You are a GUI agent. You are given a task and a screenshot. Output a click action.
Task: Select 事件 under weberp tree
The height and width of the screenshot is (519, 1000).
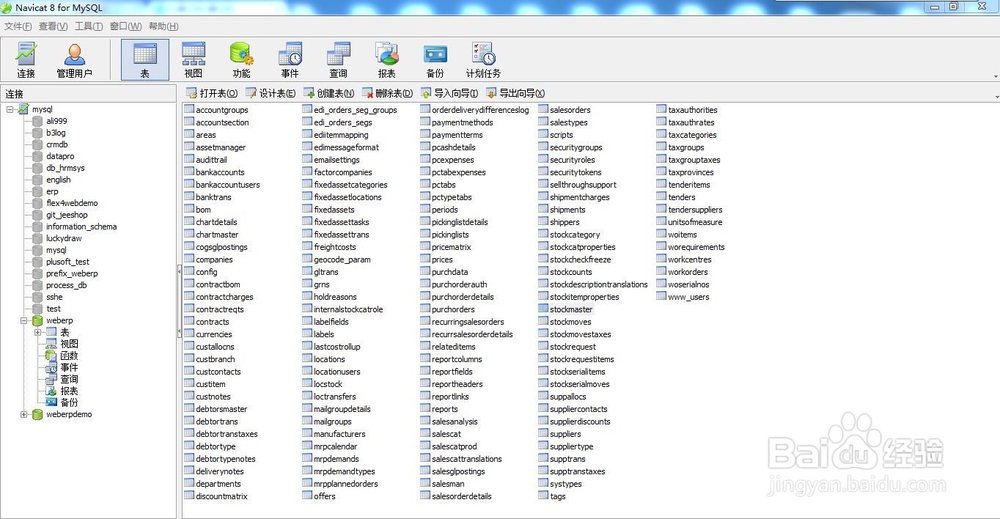tap(69, 368)
